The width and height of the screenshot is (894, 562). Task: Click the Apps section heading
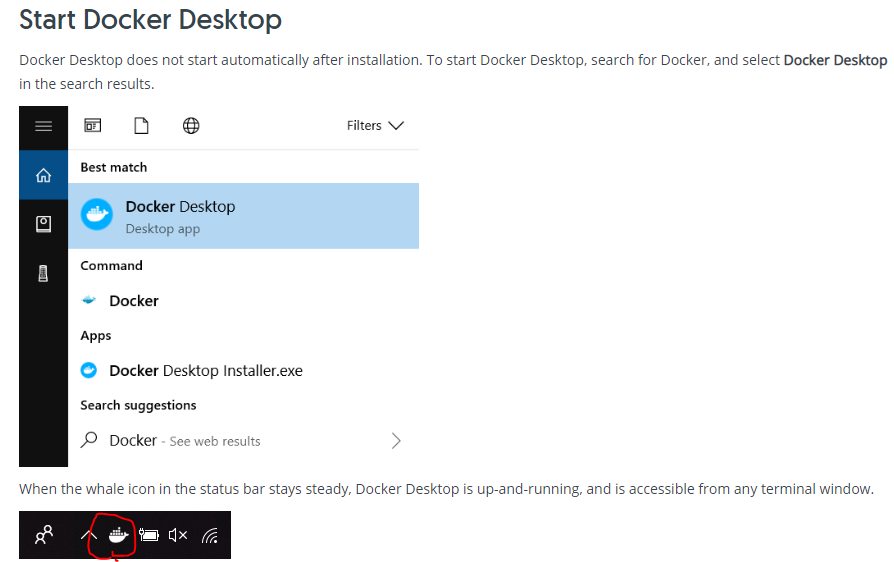pyautogui.click(x=96, y=336)
